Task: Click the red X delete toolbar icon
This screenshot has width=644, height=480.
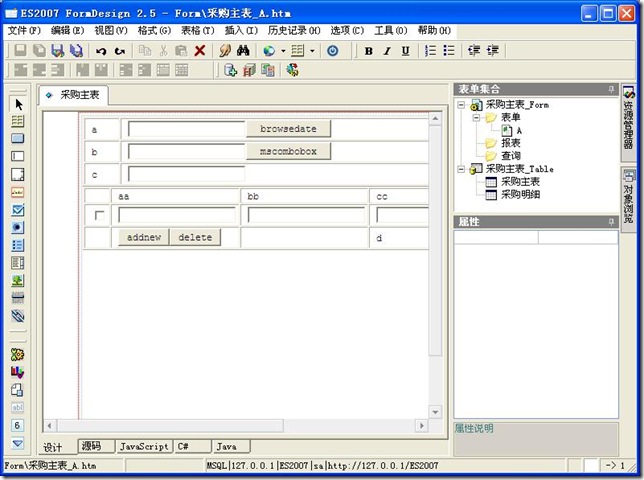Action: [x=200, y=50]
